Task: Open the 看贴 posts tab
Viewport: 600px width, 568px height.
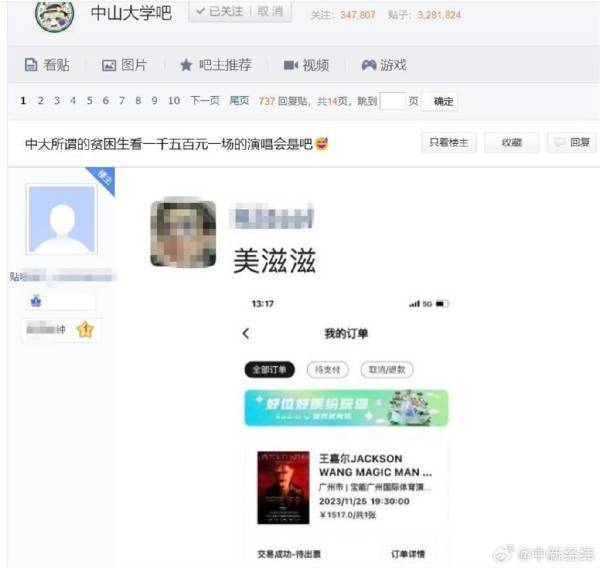Action: coord(47,65)
